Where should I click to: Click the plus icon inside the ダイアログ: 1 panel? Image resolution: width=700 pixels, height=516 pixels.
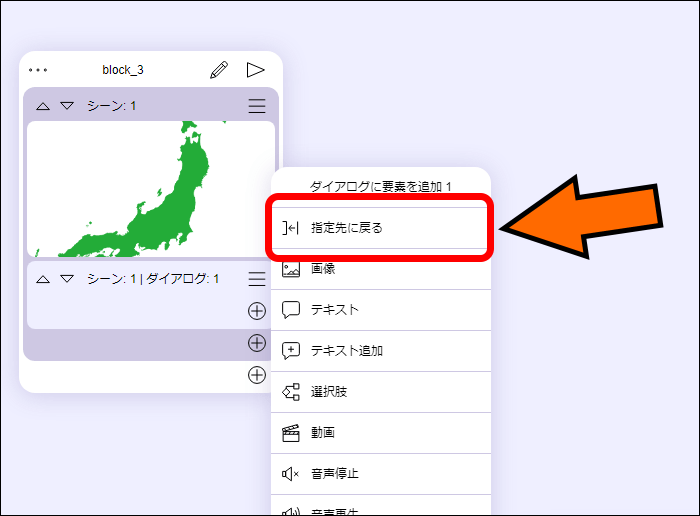(257, 311)
